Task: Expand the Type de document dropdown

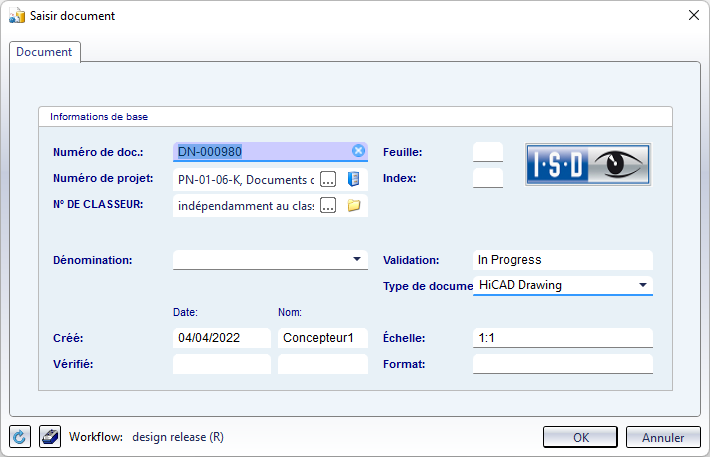Action: [643, 285]
